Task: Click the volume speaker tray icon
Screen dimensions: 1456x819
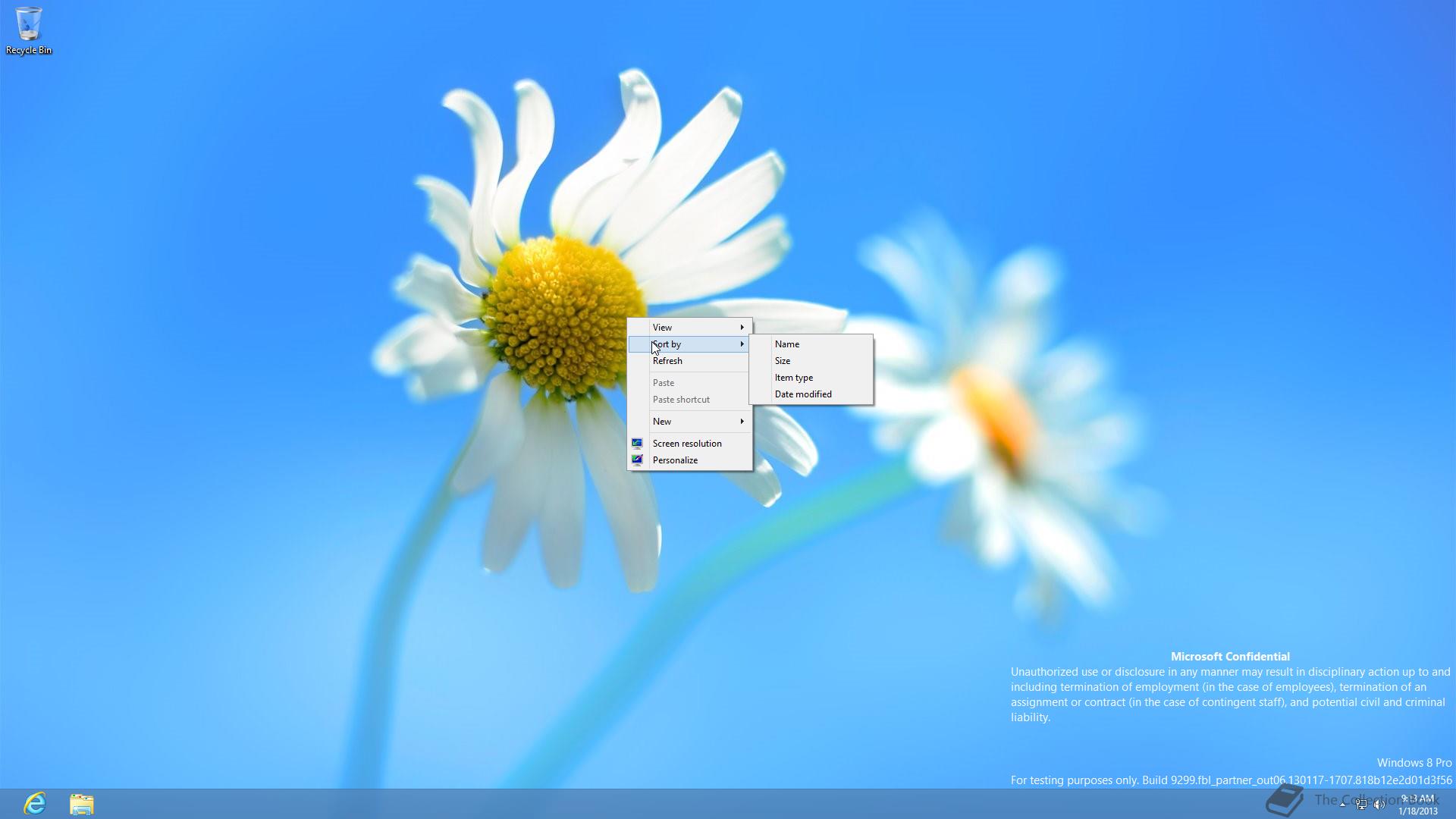Action: pyautogui.click(x=1379, y=805)
